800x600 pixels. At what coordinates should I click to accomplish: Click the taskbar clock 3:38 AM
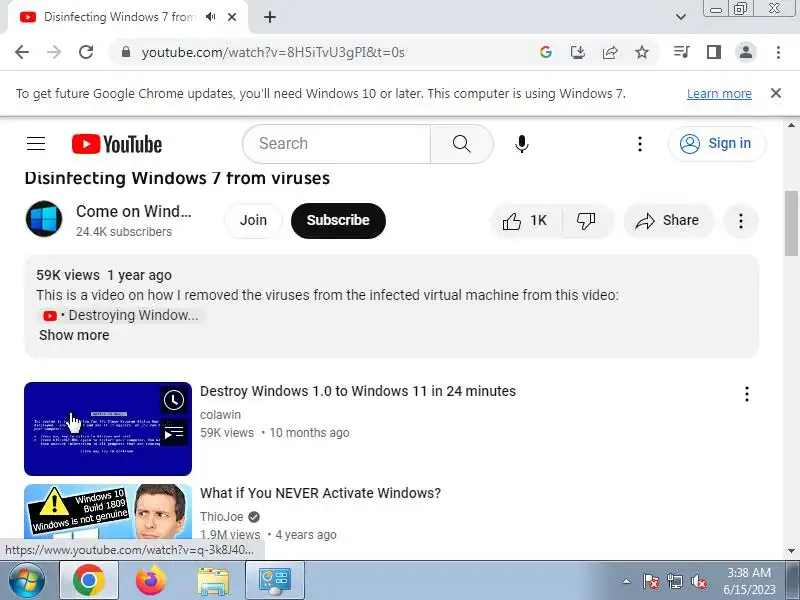click(x=749, y=573)
